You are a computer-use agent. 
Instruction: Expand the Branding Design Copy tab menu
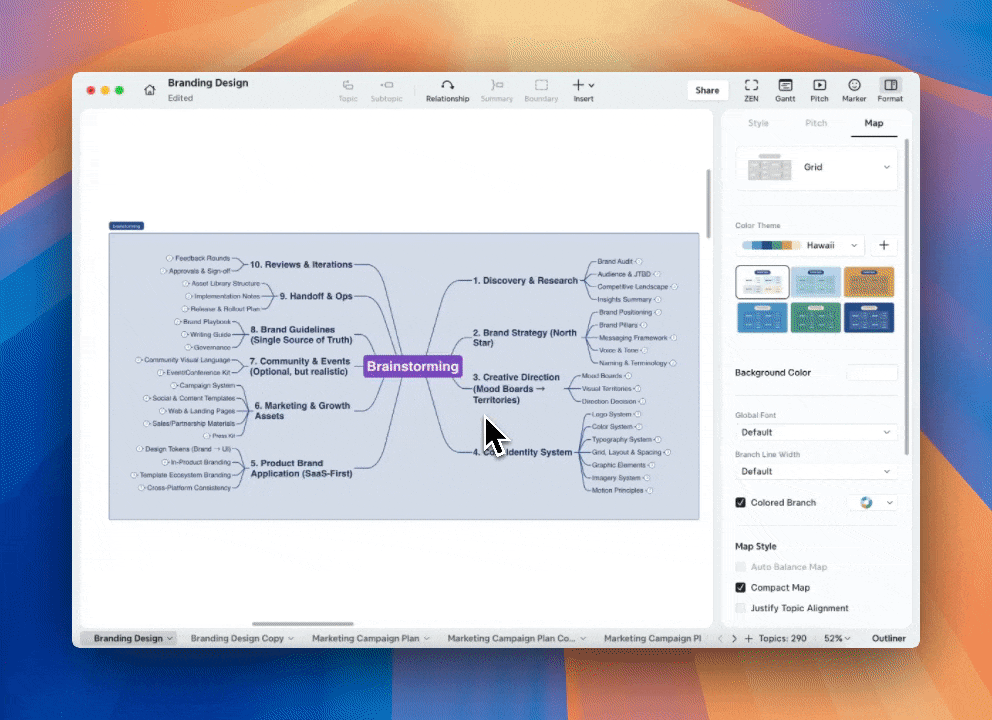pyautogui.click(x=291, y=638)
